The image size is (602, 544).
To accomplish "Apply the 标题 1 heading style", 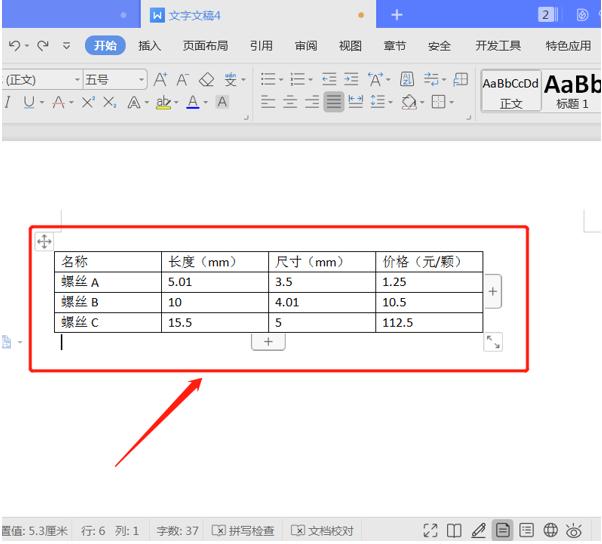I will click(x=572, y=91).
